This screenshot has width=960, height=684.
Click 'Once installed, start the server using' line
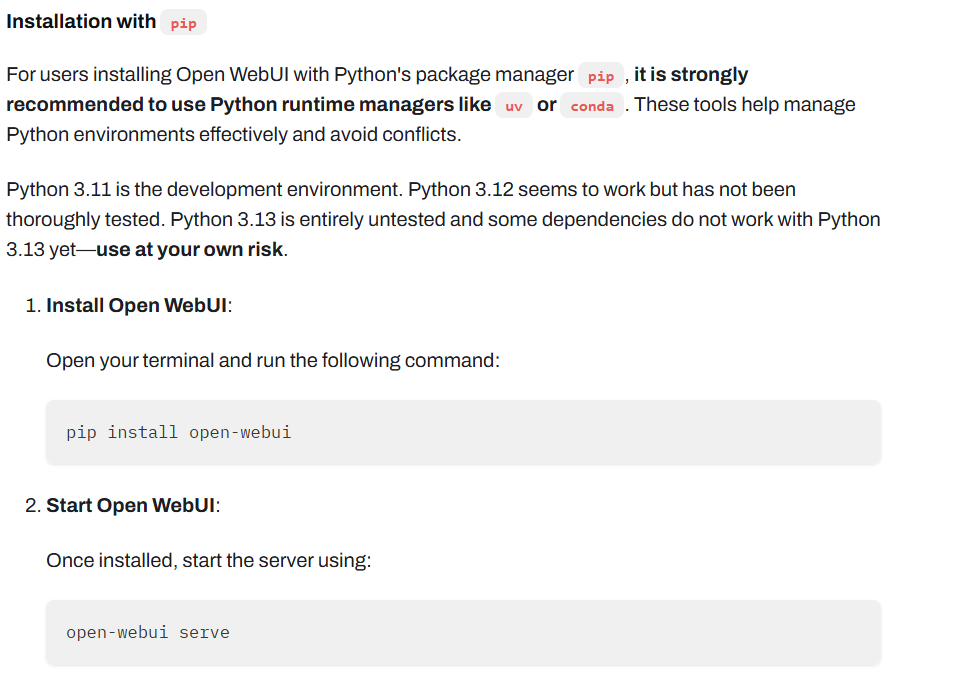pyautogui.click(x=209, y=560)
